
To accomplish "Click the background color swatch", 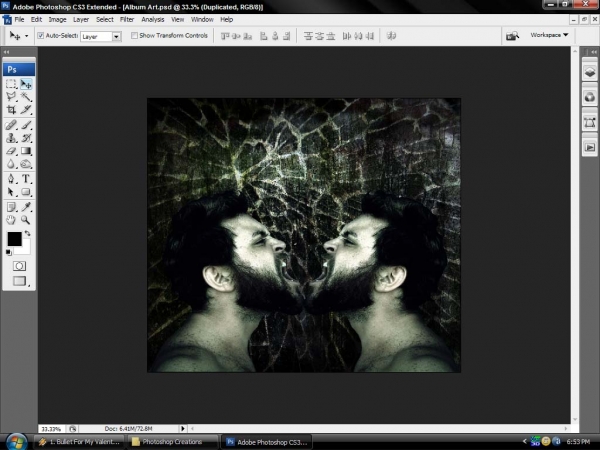I will click(25, 249).
